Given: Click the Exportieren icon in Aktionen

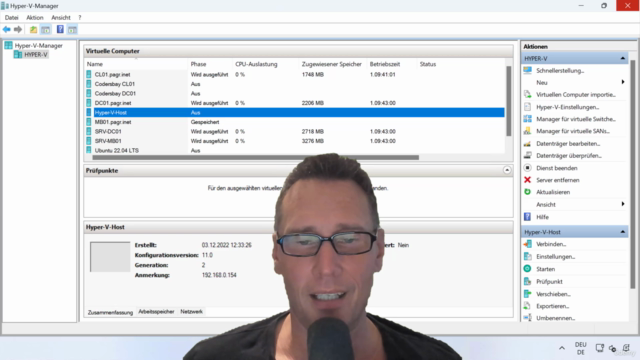Looking at the screenshot, I should coord(527,306).
